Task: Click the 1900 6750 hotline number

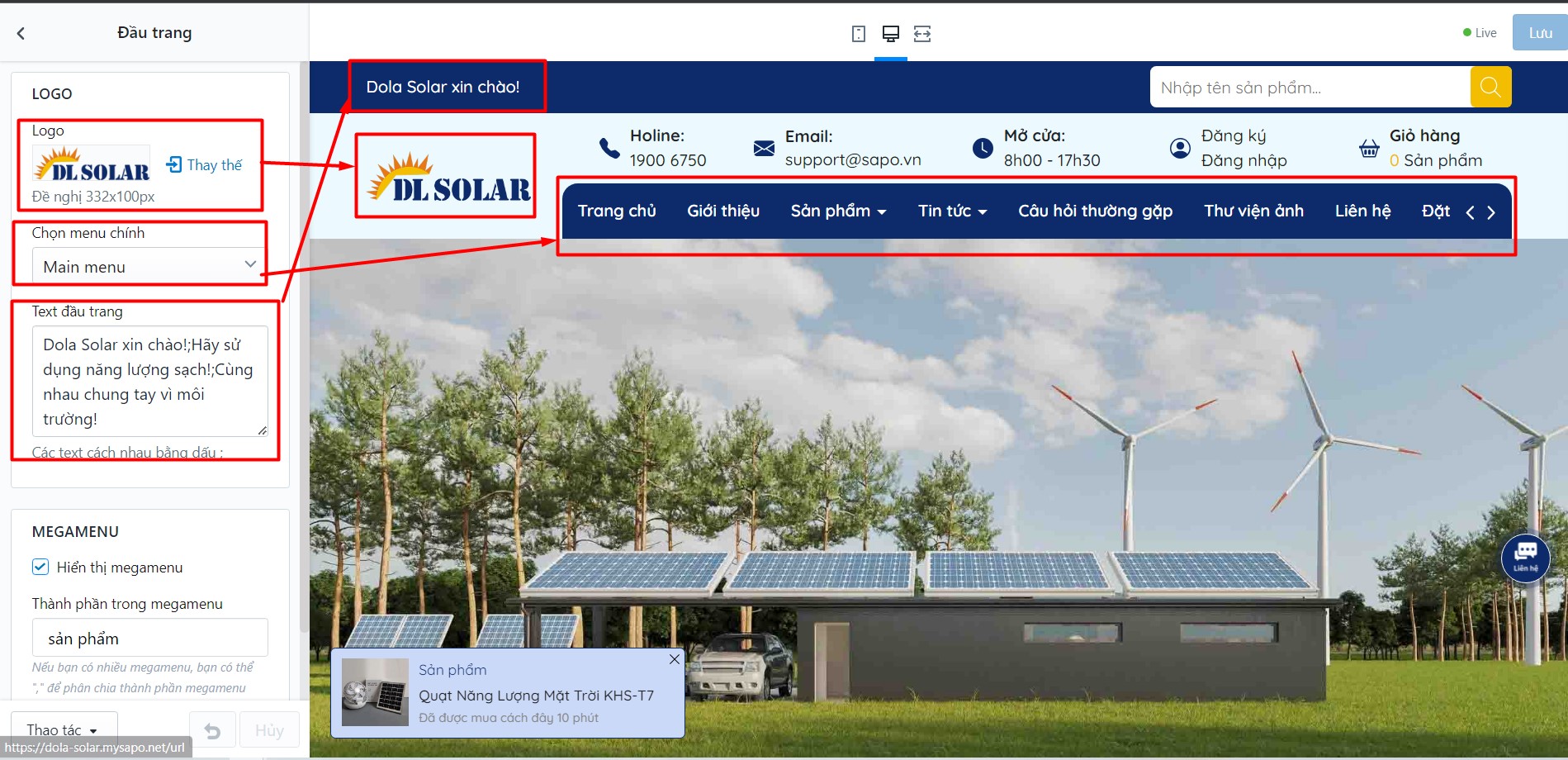Action: pyautogui.click(x=668, y=160)
